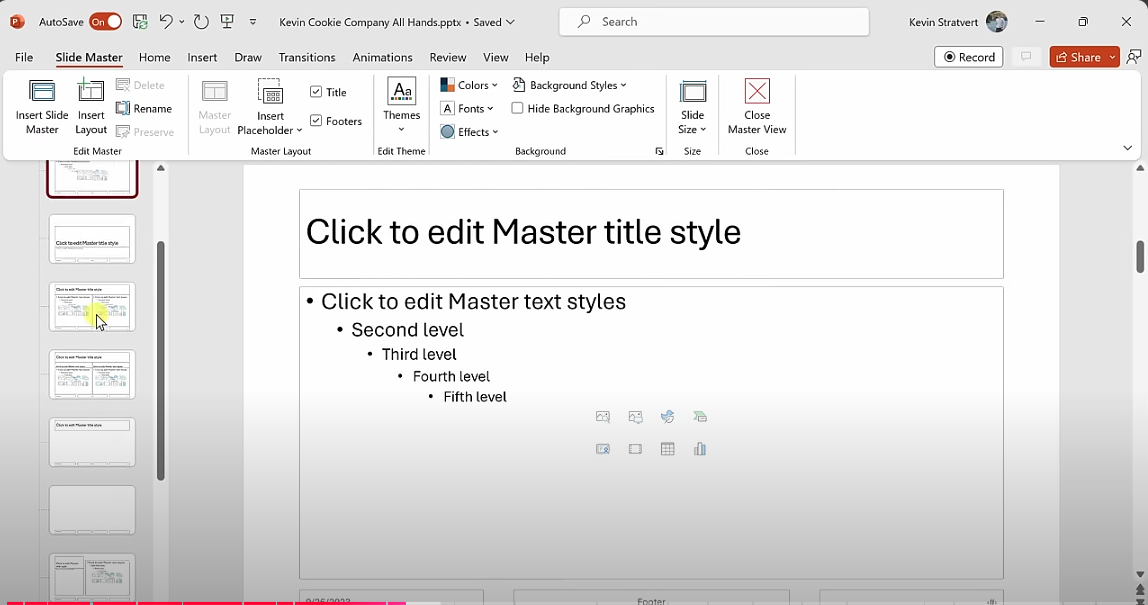Click in the Search box
This screenshot has height=605, width=1148.
pos(714,22)
